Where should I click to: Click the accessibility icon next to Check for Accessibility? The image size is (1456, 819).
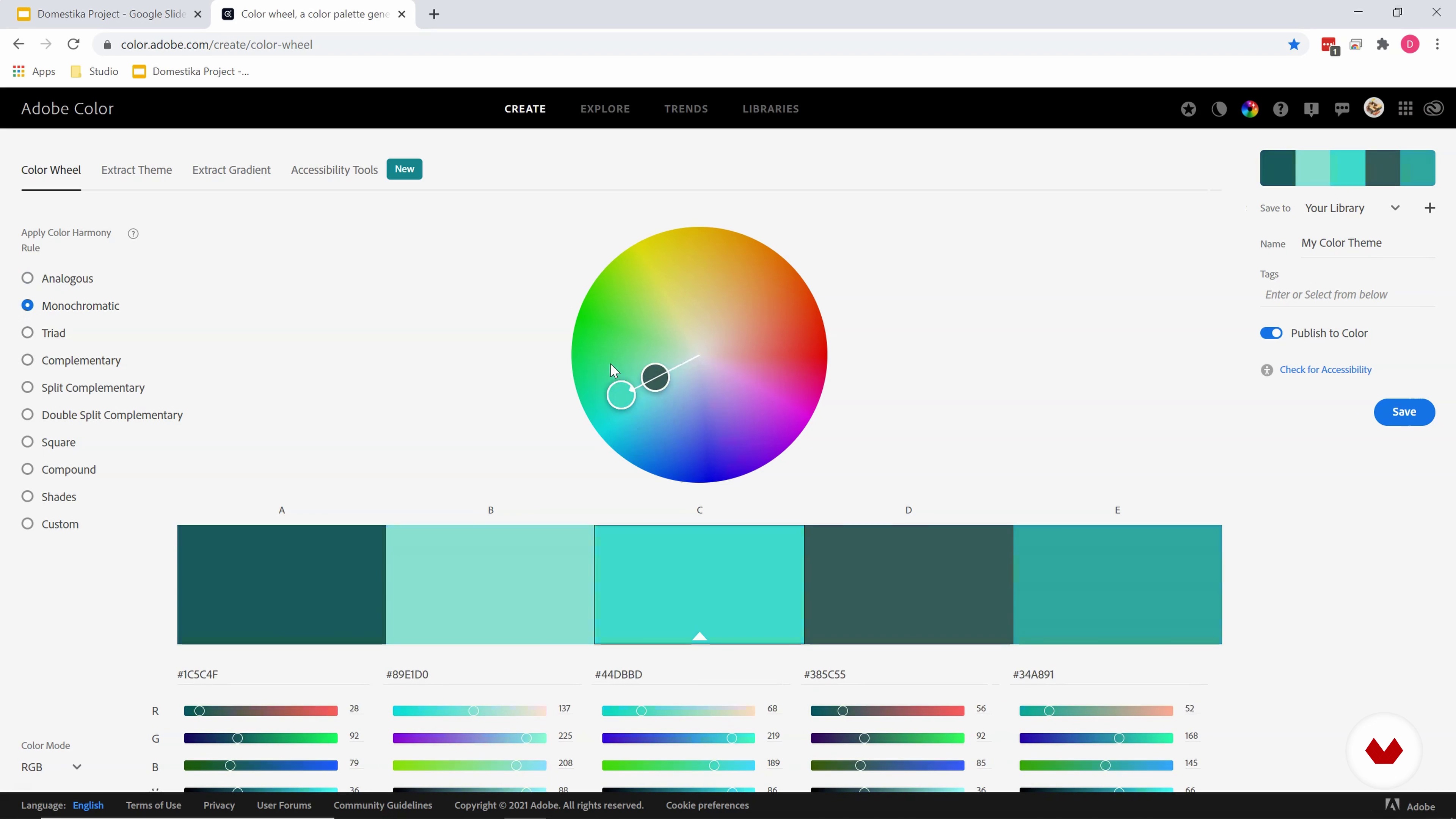(1267, 370)
